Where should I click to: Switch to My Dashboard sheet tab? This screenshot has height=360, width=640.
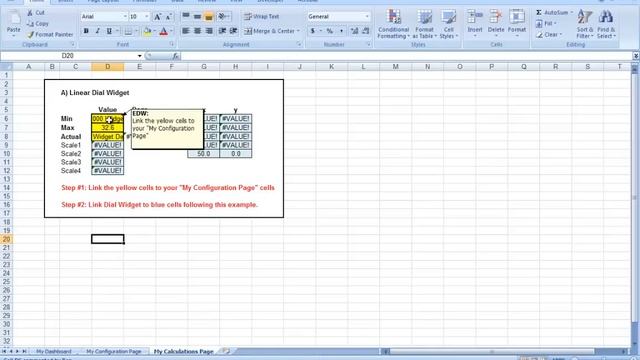pos(53,351)
